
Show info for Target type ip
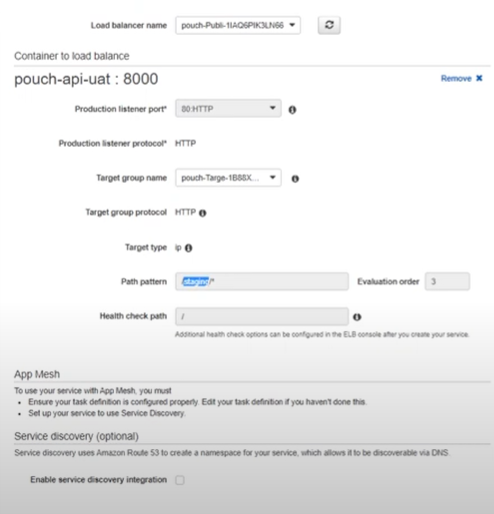point(188,248)
